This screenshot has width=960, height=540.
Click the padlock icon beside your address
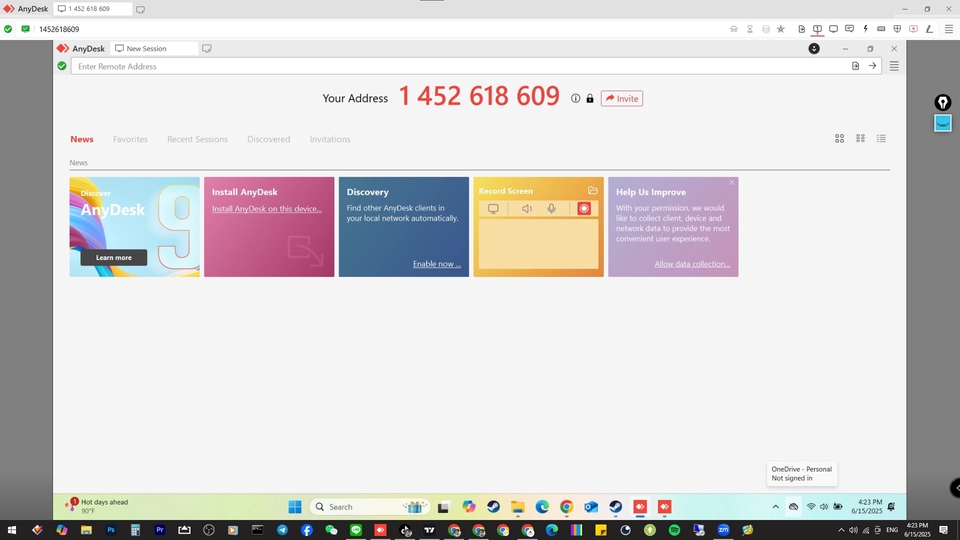pos(590,98)
